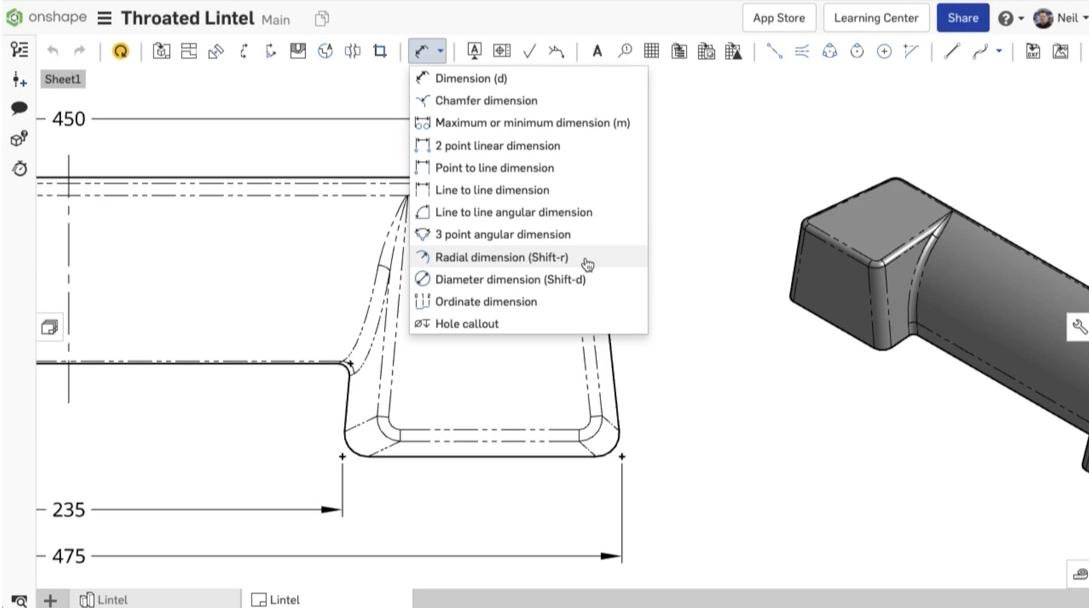
Task: Select the centerline line tool
Action: pos(774,51)
